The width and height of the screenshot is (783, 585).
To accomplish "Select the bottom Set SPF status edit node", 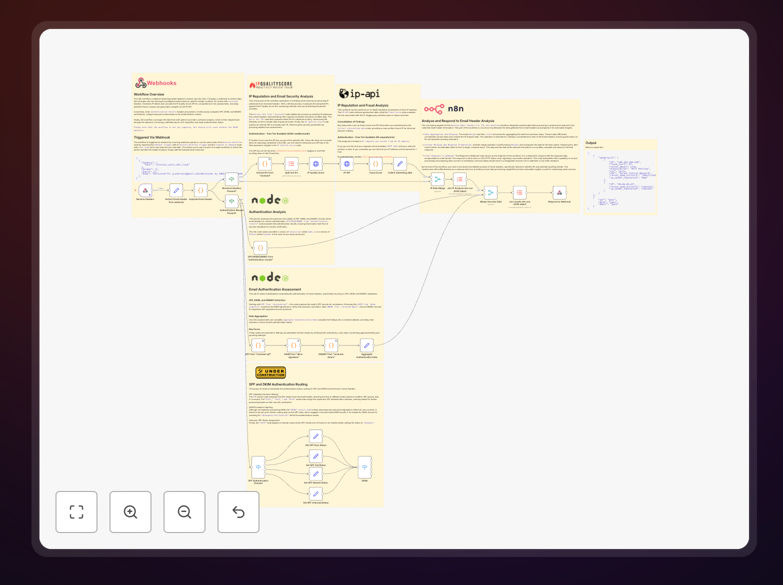I will coord(316,494).
